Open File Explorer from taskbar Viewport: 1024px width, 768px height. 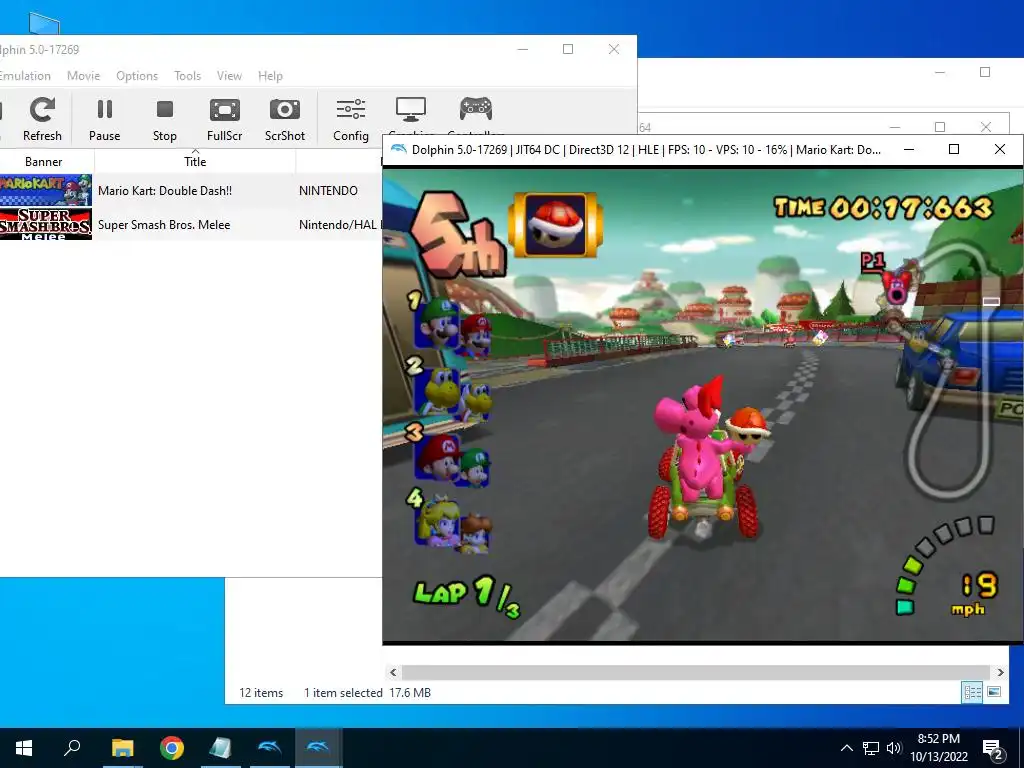[x=122, y=748]
